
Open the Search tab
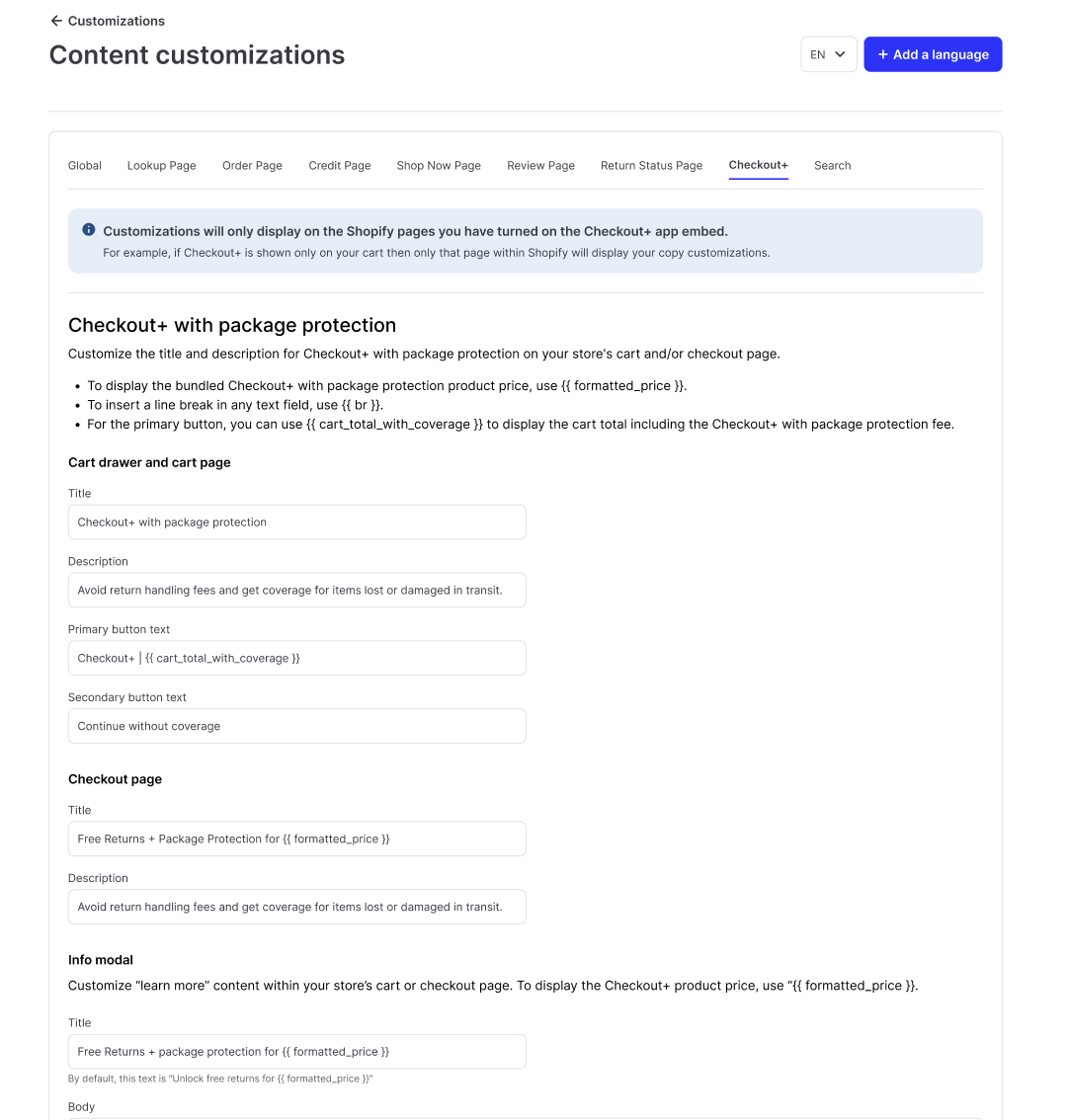[x=832, y=165]
